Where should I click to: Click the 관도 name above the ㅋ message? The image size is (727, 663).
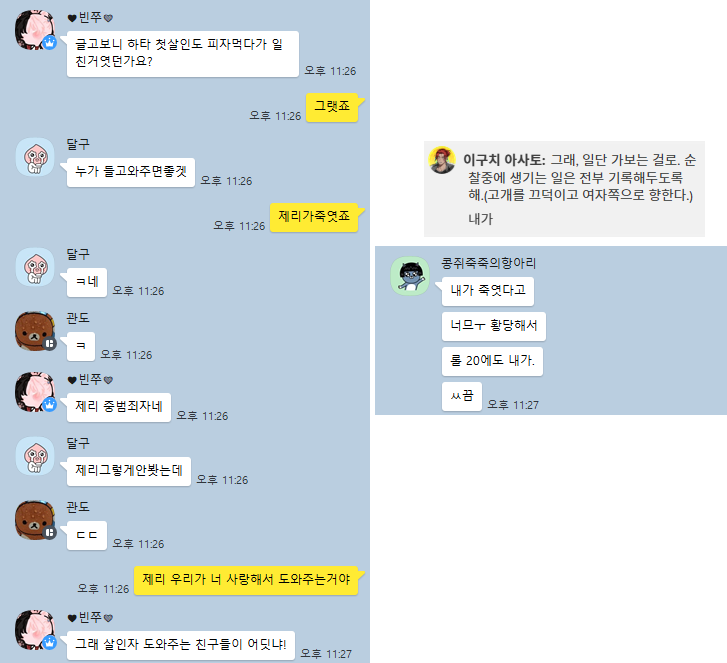(x=77, y=318)
